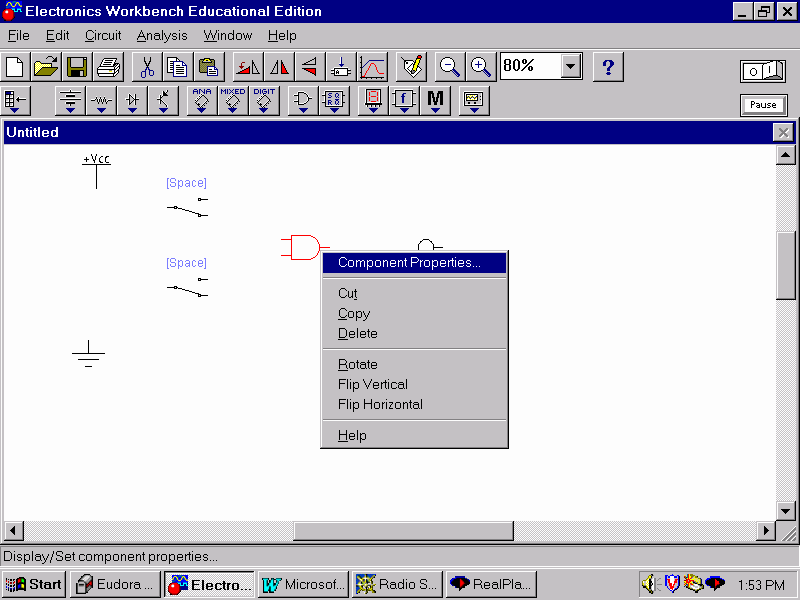Click the question mark Help toolbar icon
This screenshot has width=800, height=600.
pos(608,67)
